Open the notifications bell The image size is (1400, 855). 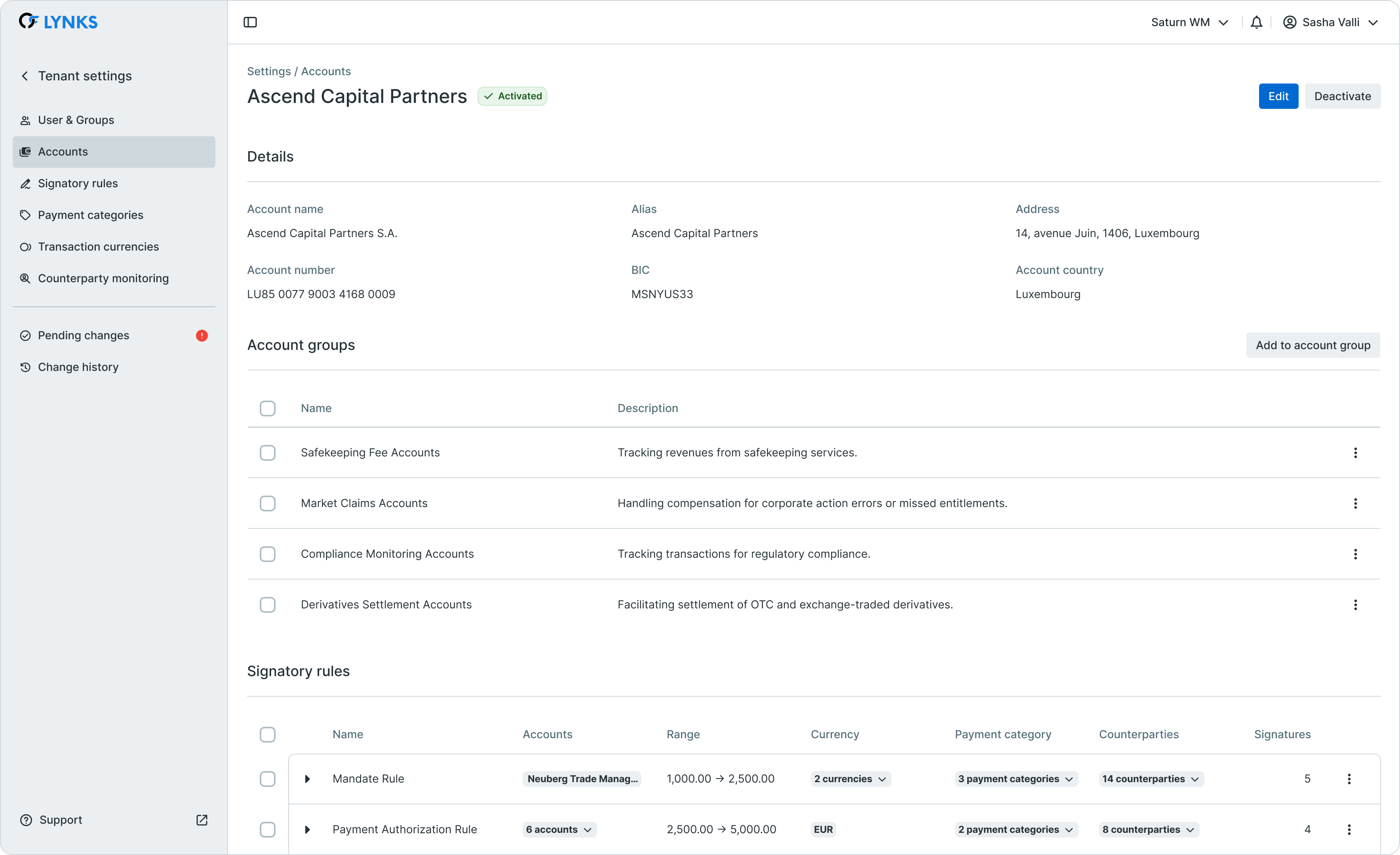point(1256,22)
